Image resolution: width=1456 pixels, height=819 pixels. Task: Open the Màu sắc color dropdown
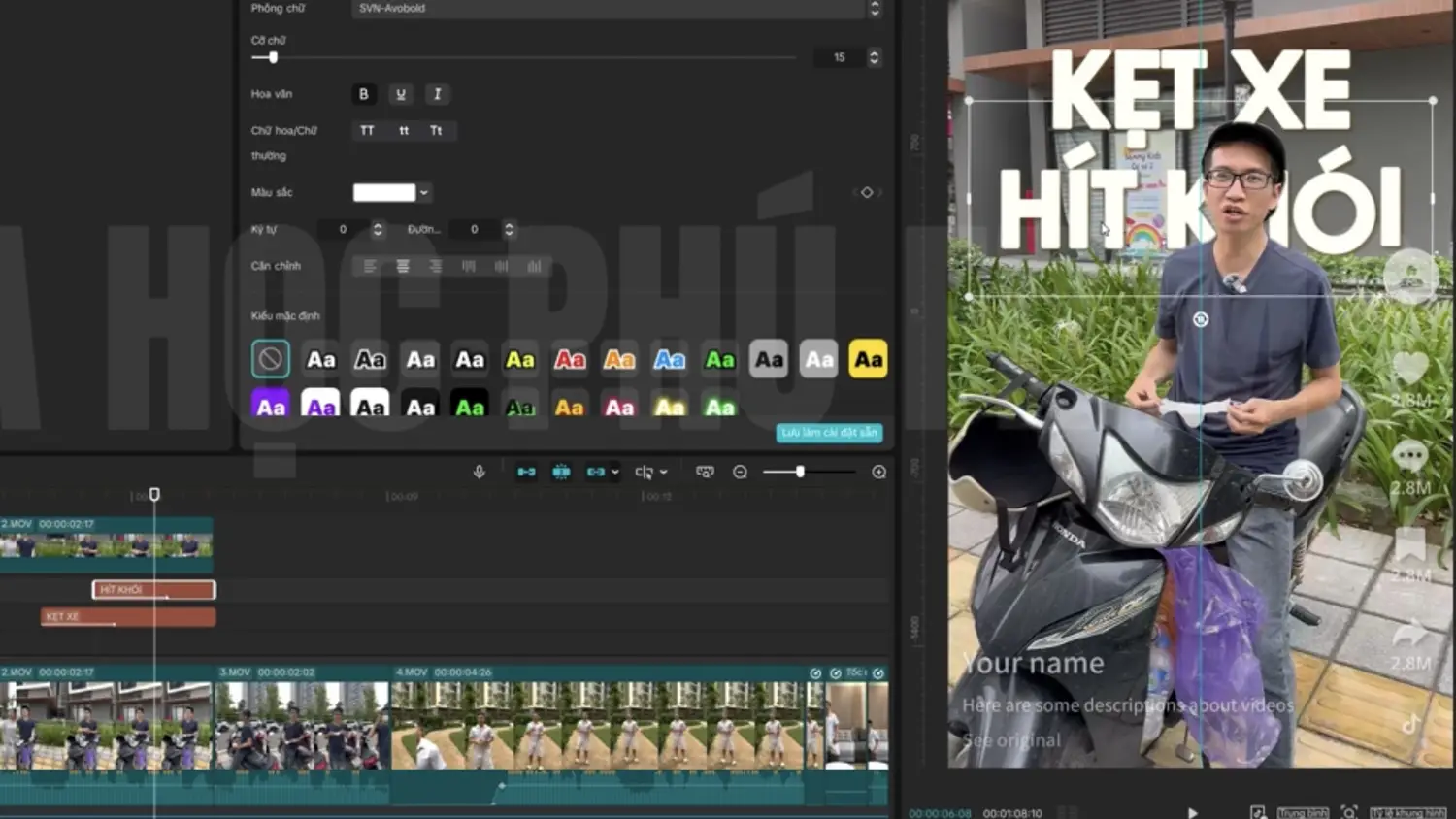(x=424, y=192)
